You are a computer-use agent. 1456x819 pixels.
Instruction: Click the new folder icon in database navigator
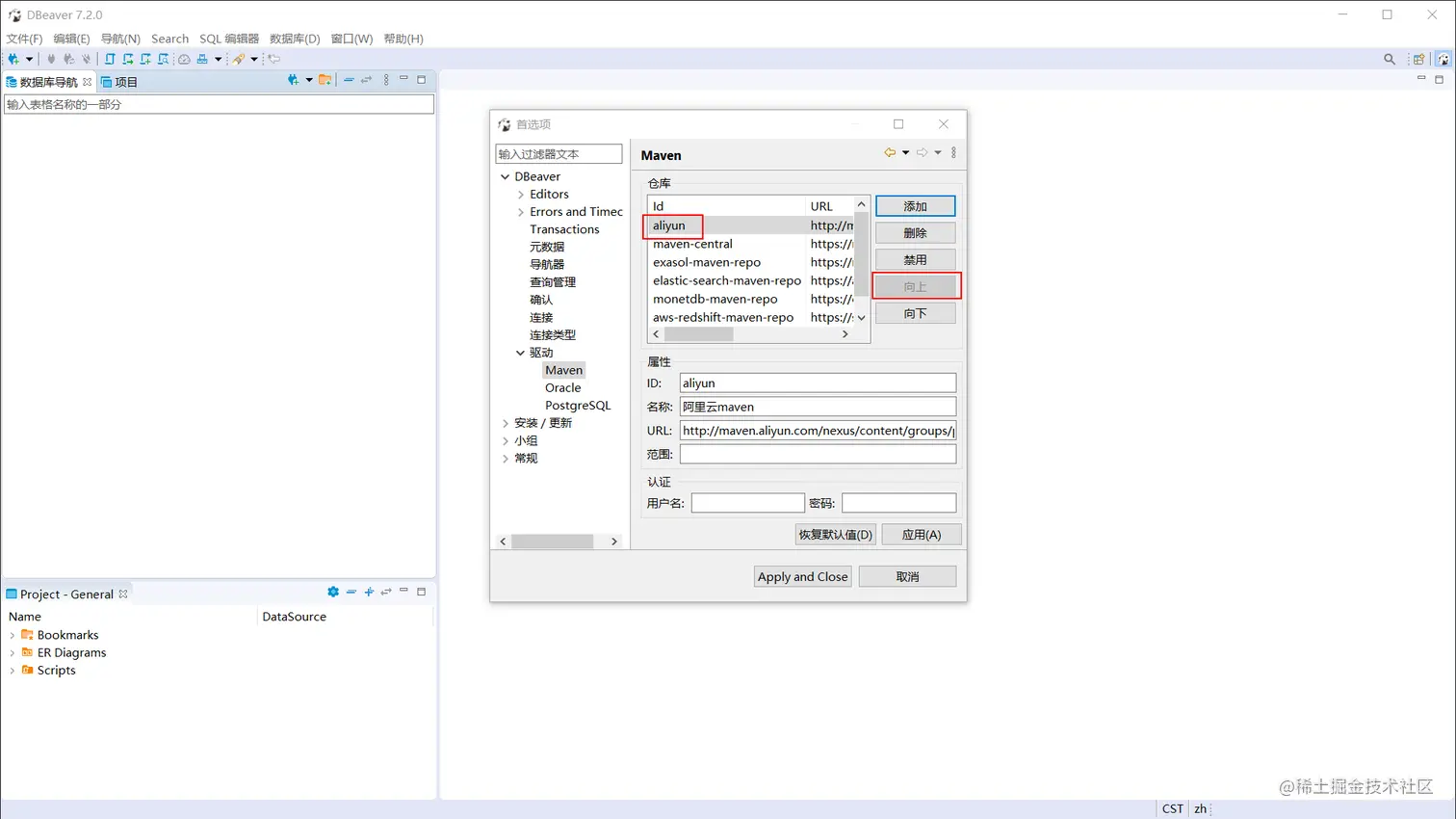tap(325, 80)
